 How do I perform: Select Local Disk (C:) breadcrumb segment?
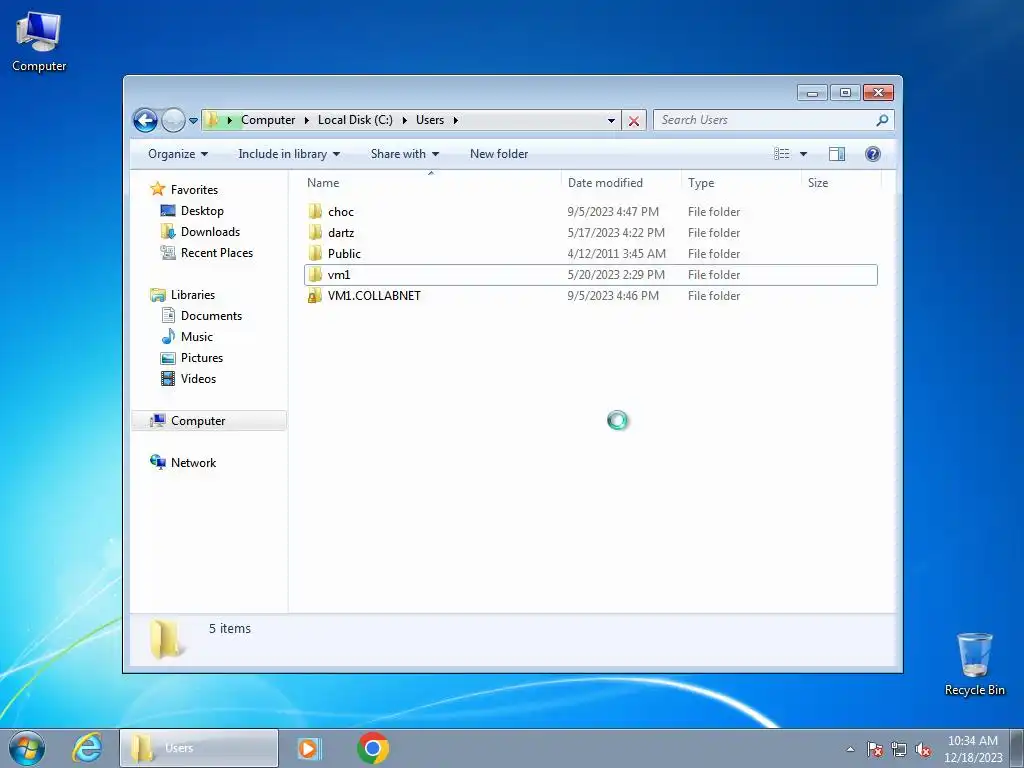tap(355, 120)
